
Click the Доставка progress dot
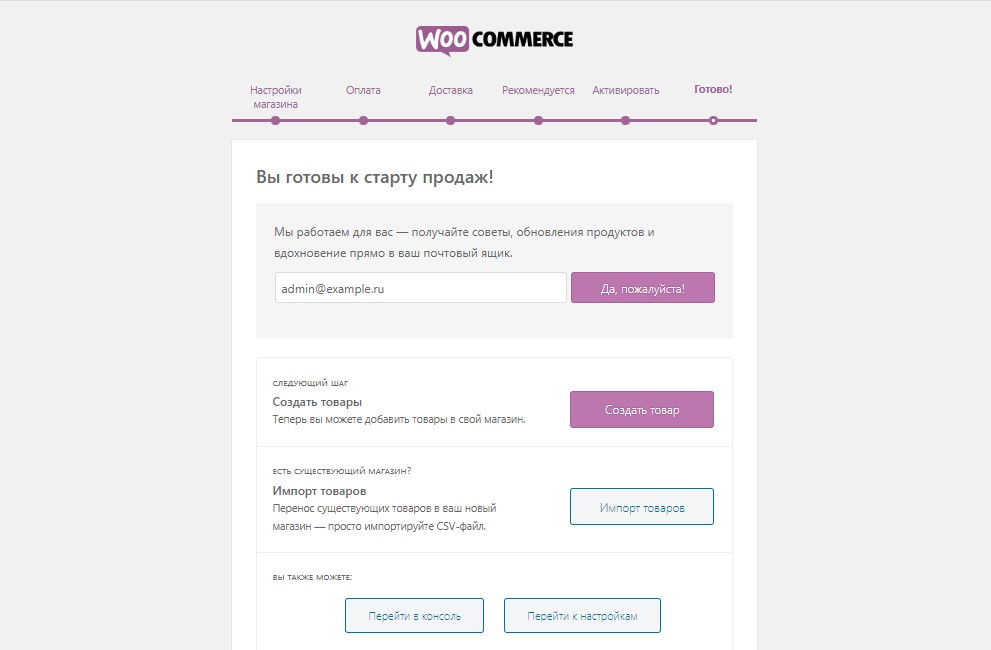(x=451, y=120)
